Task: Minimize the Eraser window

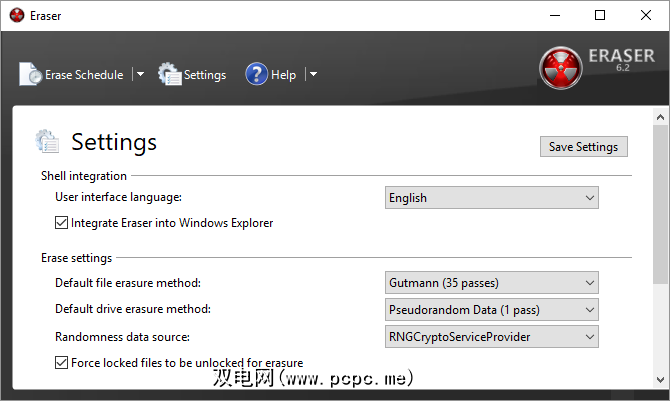Action: 555,15
